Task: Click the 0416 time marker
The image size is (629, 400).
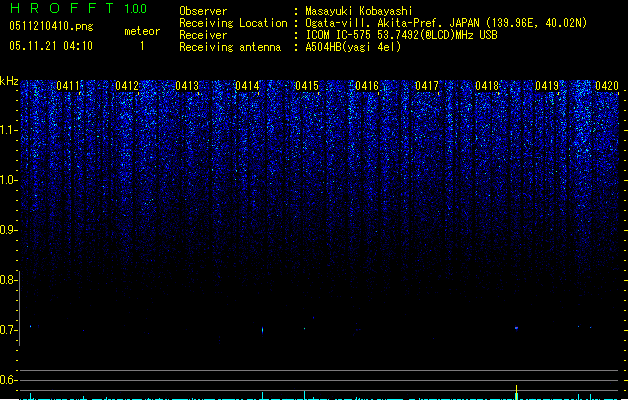Action: (x=367, y=86)
